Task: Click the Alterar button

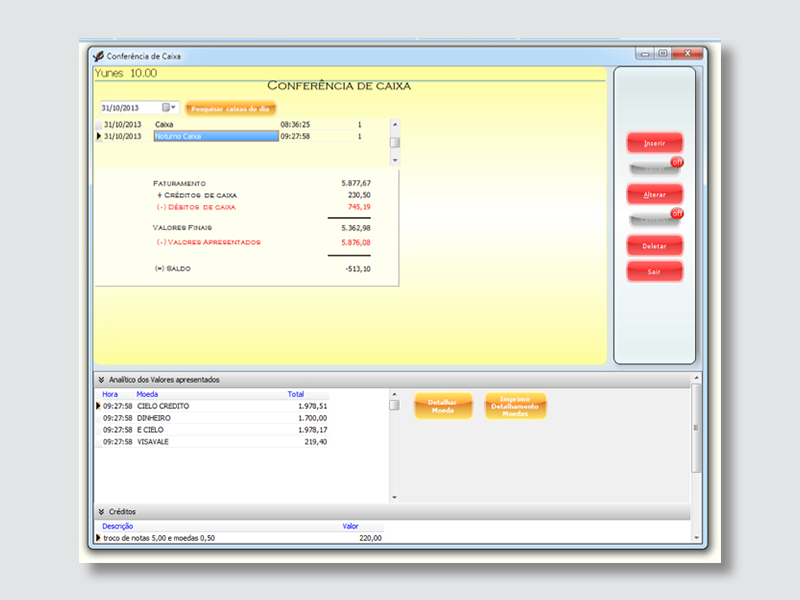Action: [x=655, y=194]
